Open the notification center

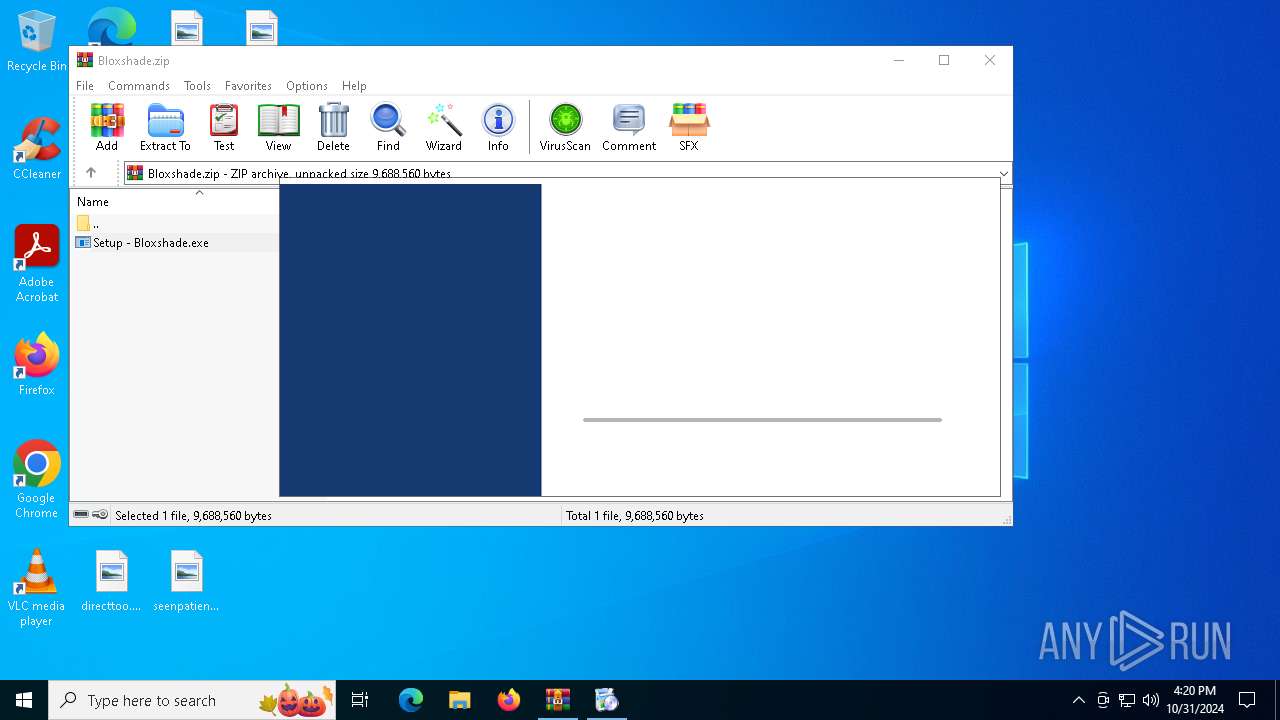tap(1247, 700)
